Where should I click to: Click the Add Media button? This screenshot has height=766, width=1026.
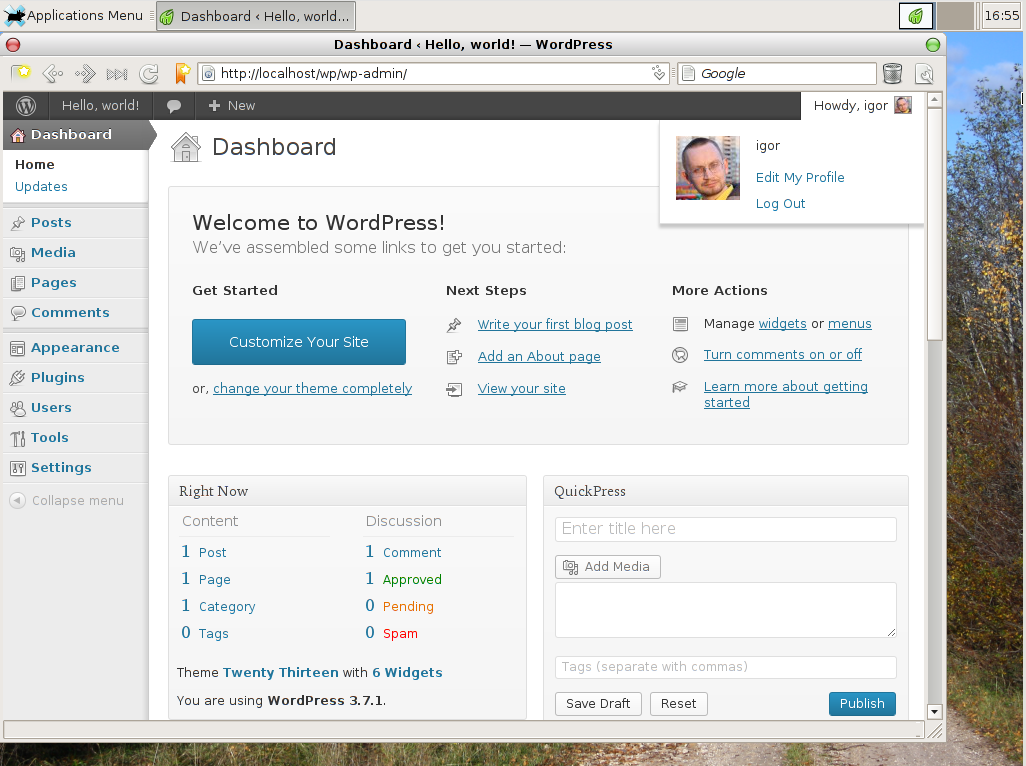[608, 567]
